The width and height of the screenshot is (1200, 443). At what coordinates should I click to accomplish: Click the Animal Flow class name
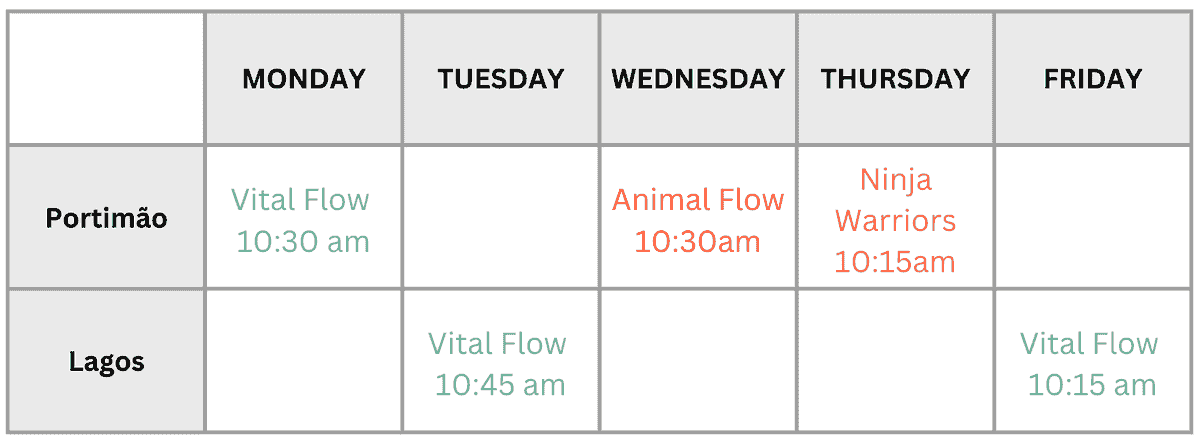point(698,200)
